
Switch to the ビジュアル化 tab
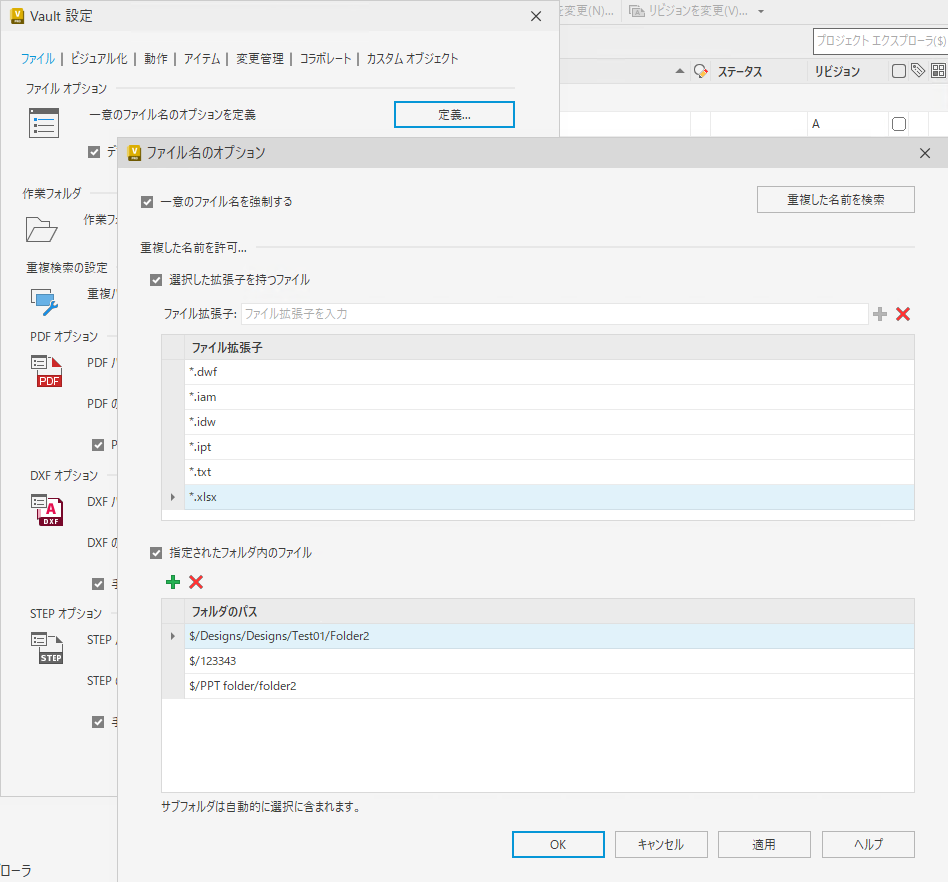pos(99,59)
